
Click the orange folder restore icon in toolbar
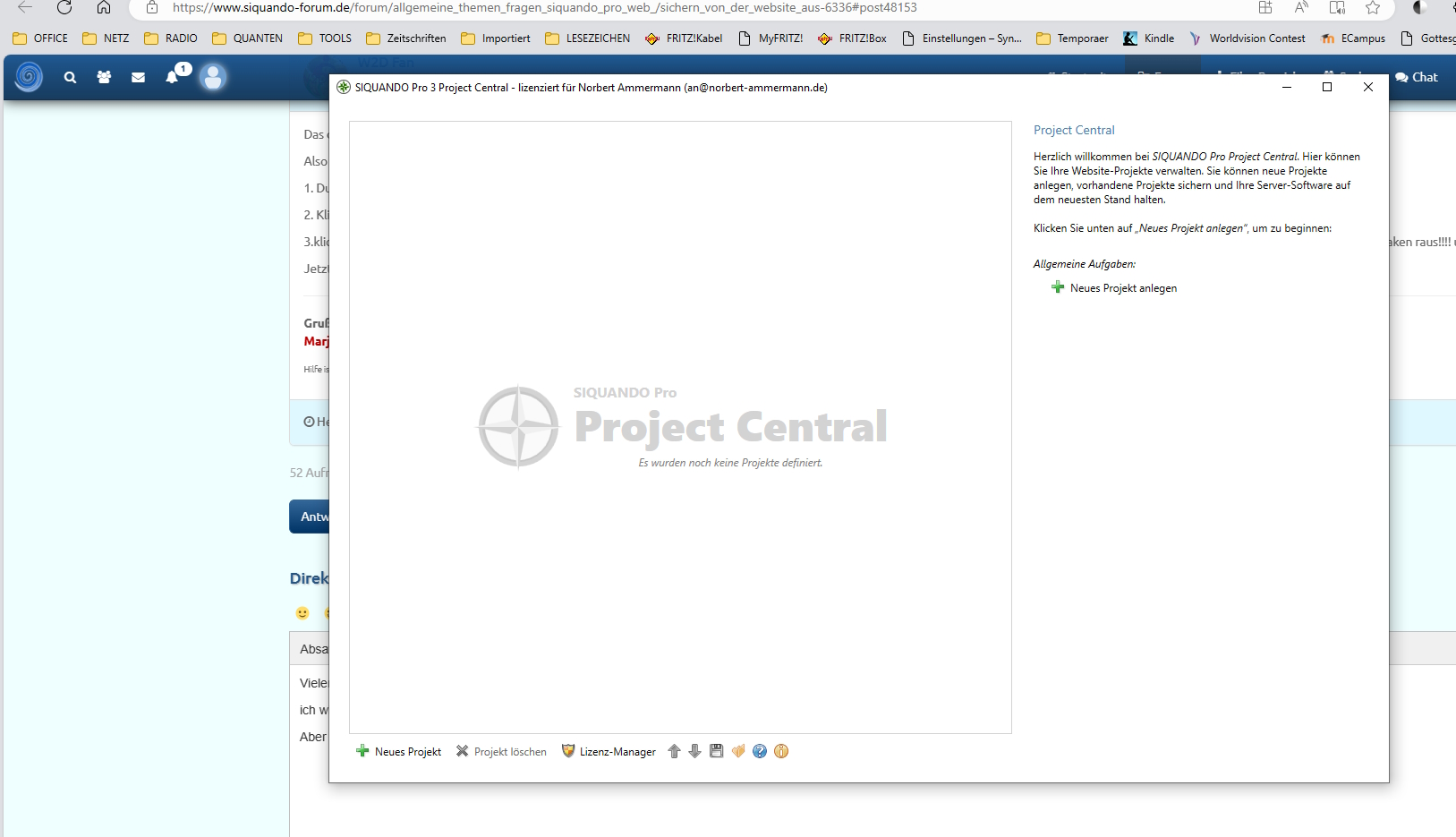738,751
